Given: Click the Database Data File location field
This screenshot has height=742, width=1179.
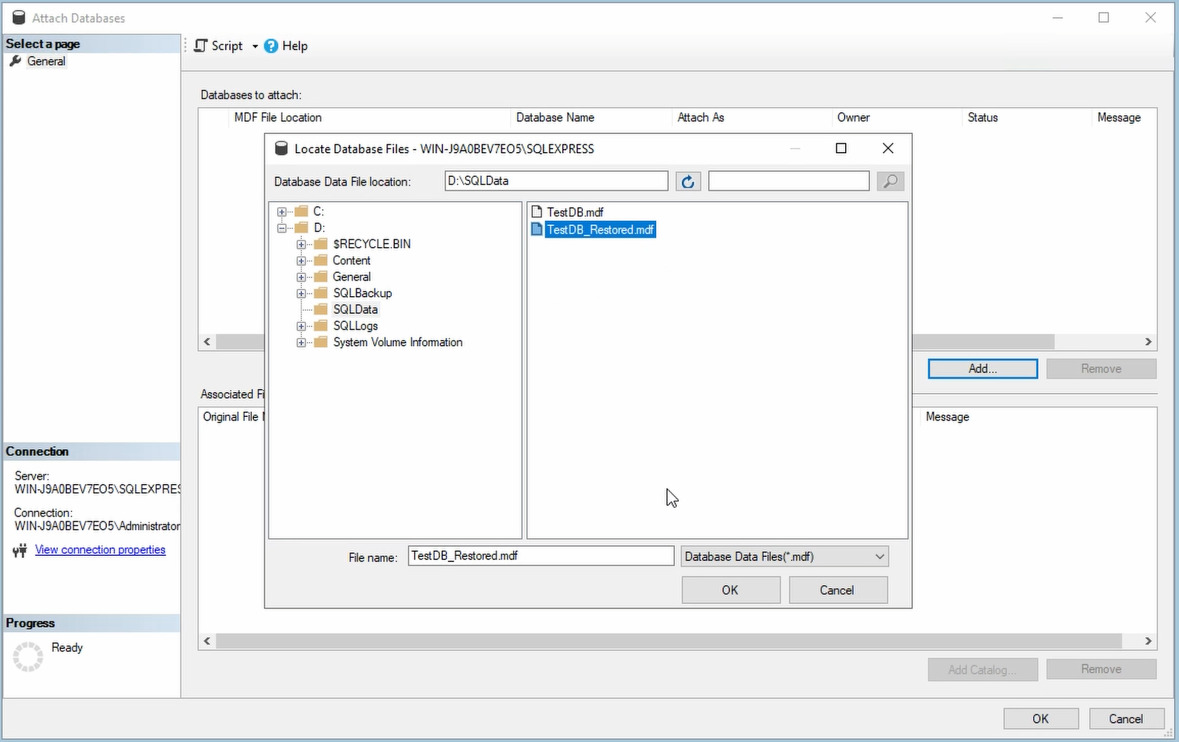Looking at the screenshot, I should (x=556, y=181).
